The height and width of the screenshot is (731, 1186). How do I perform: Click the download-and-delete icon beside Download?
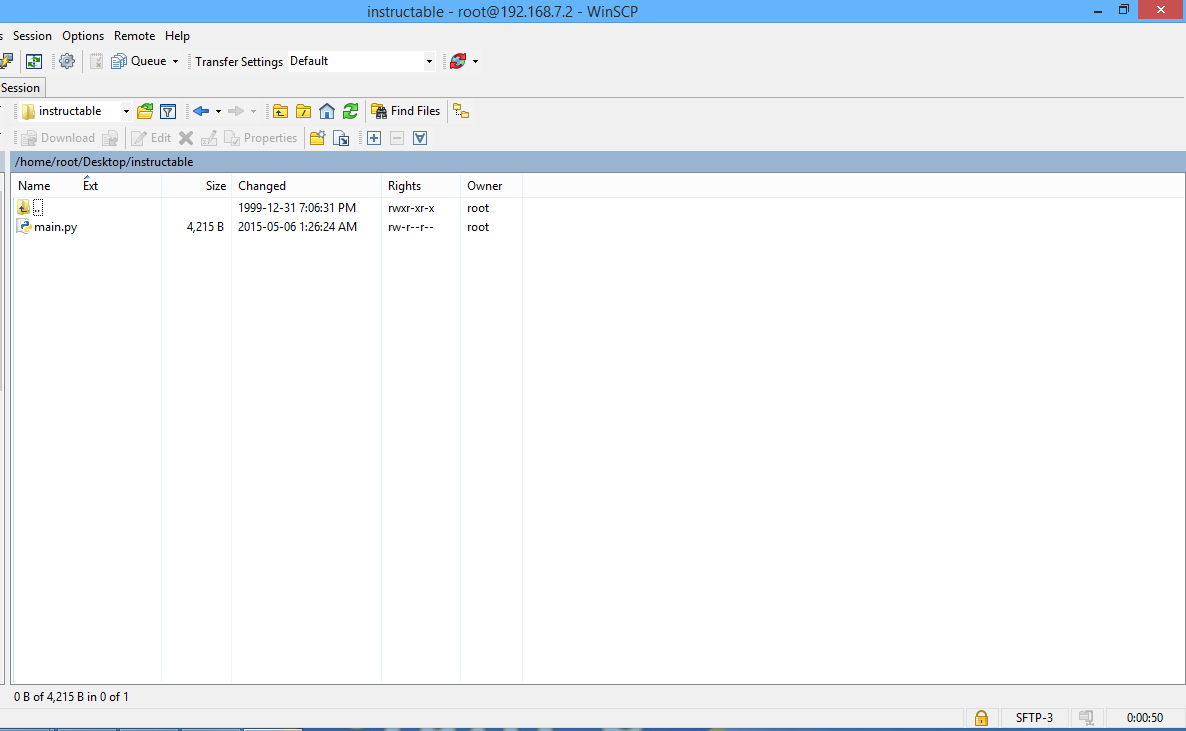tap(110, 138)
